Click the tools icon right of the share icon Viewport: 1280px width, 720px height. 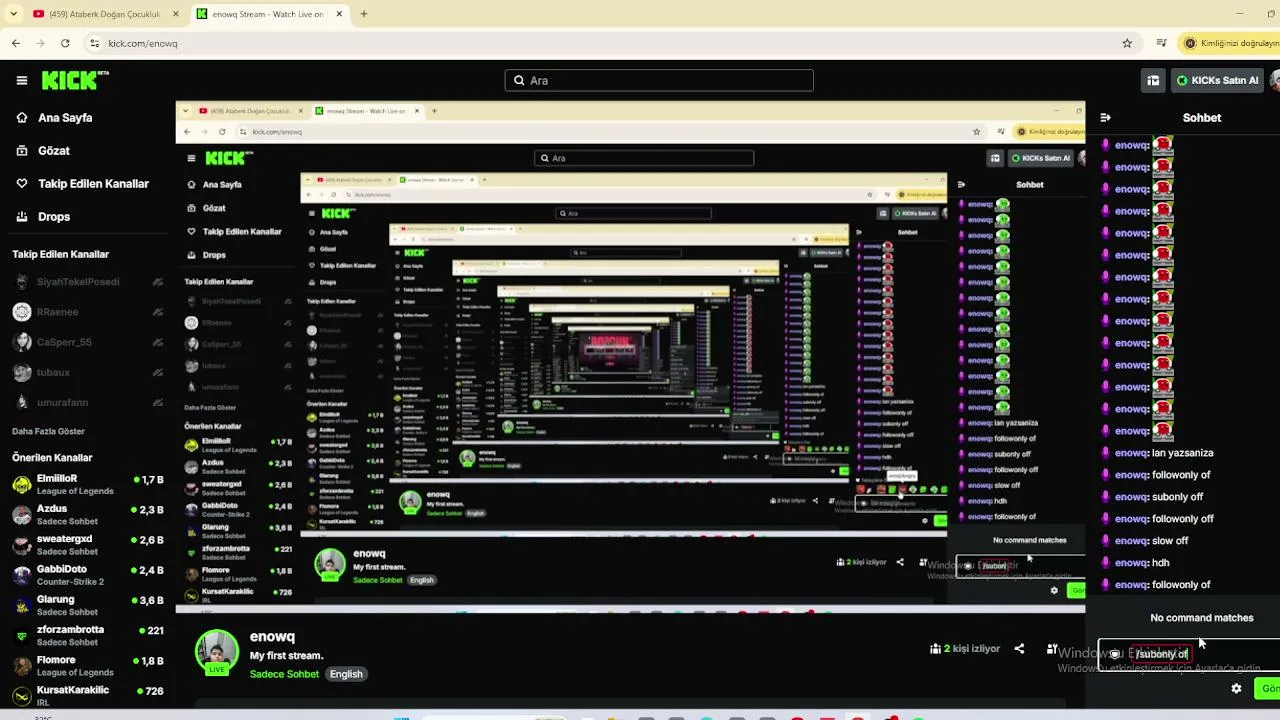1052,649
